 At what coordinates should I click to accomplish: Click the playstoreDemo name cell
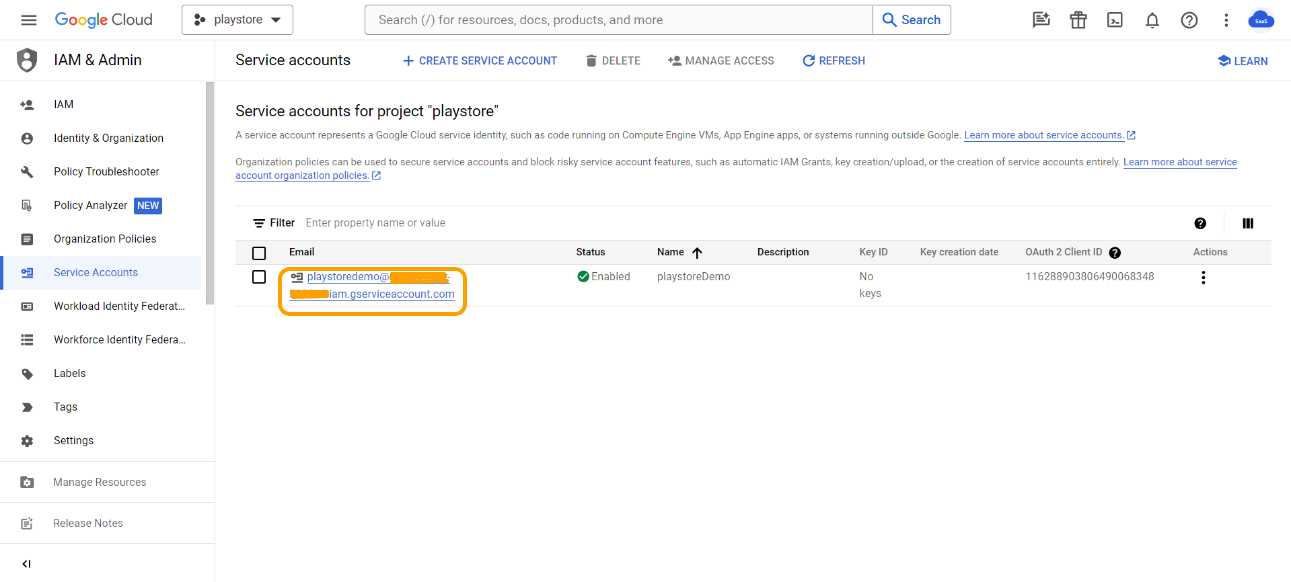(x=693, y=276)
